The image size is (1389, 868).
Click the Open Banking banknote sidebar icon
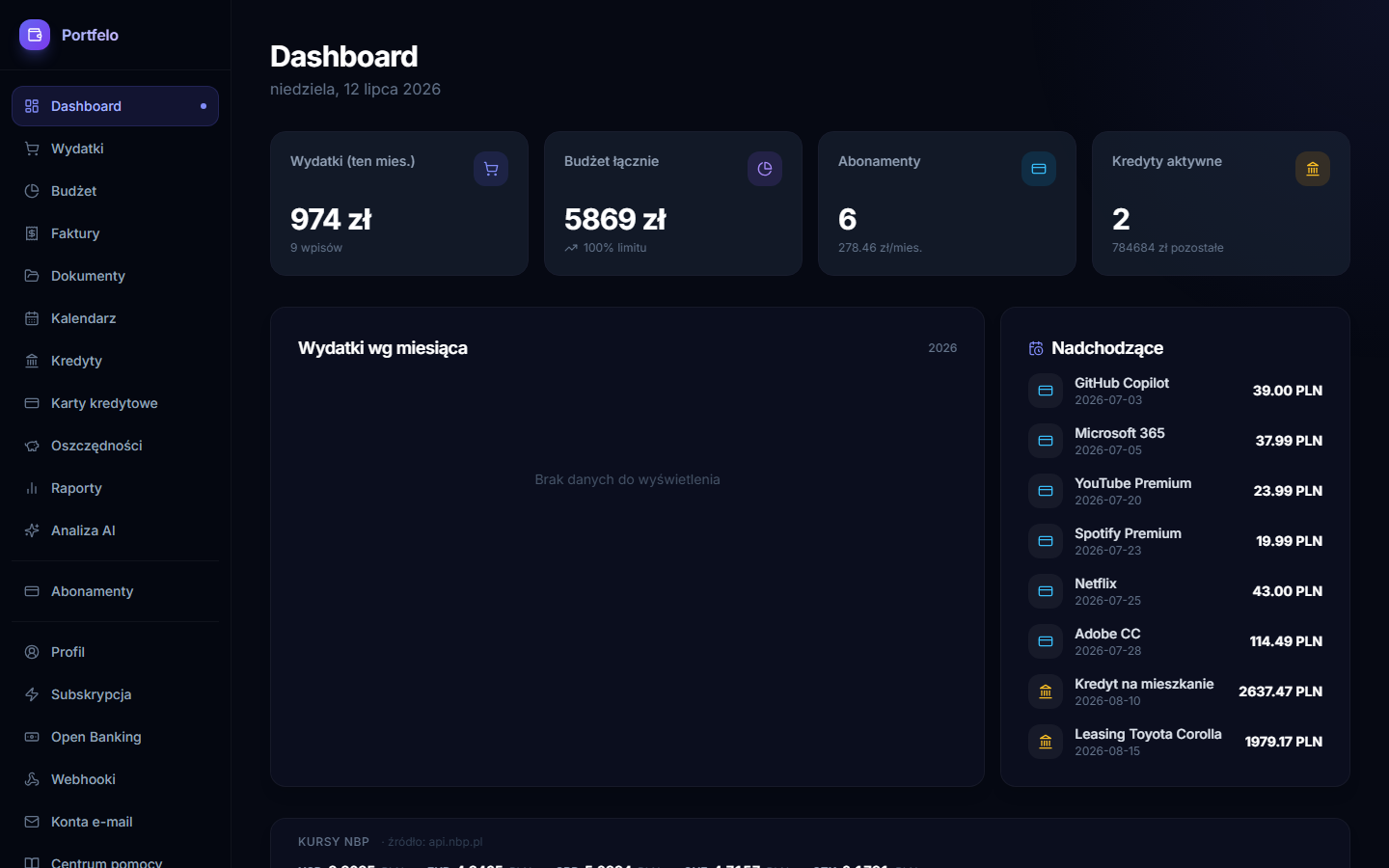pos(32,737)
